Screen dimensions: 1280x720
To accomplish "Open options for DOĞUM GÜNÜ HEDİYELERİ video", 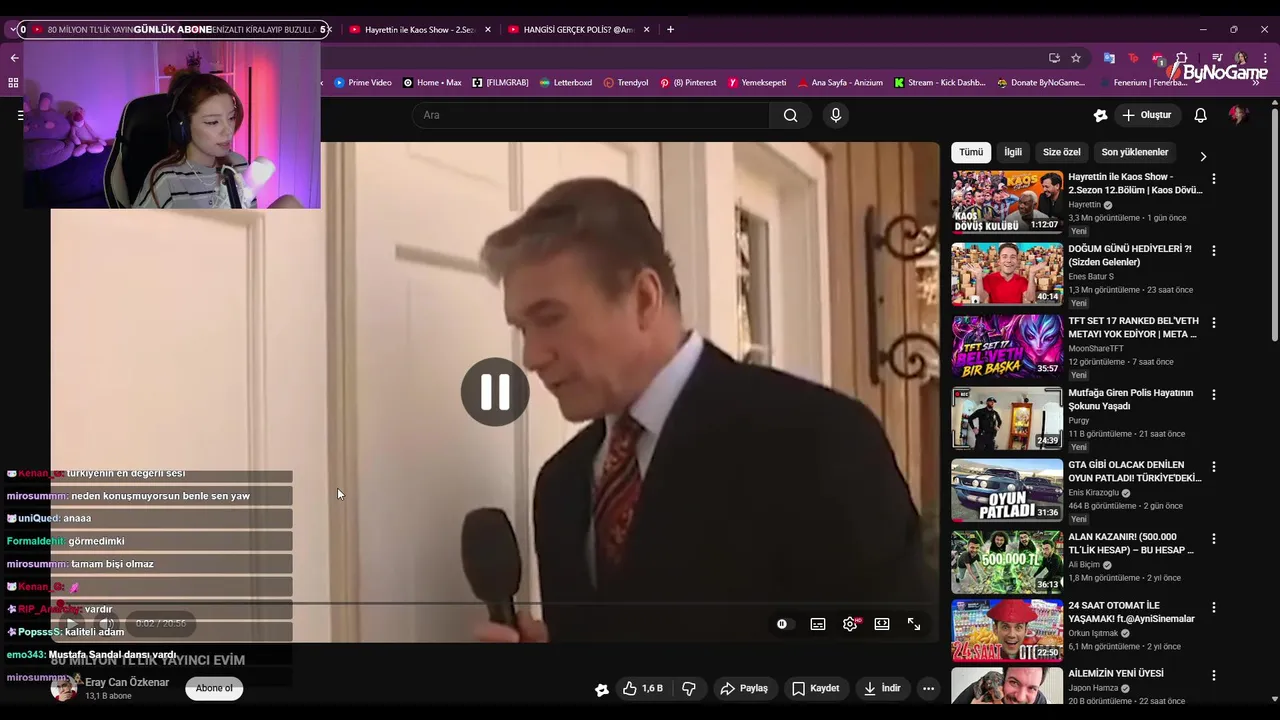I will click(1214, 251).
